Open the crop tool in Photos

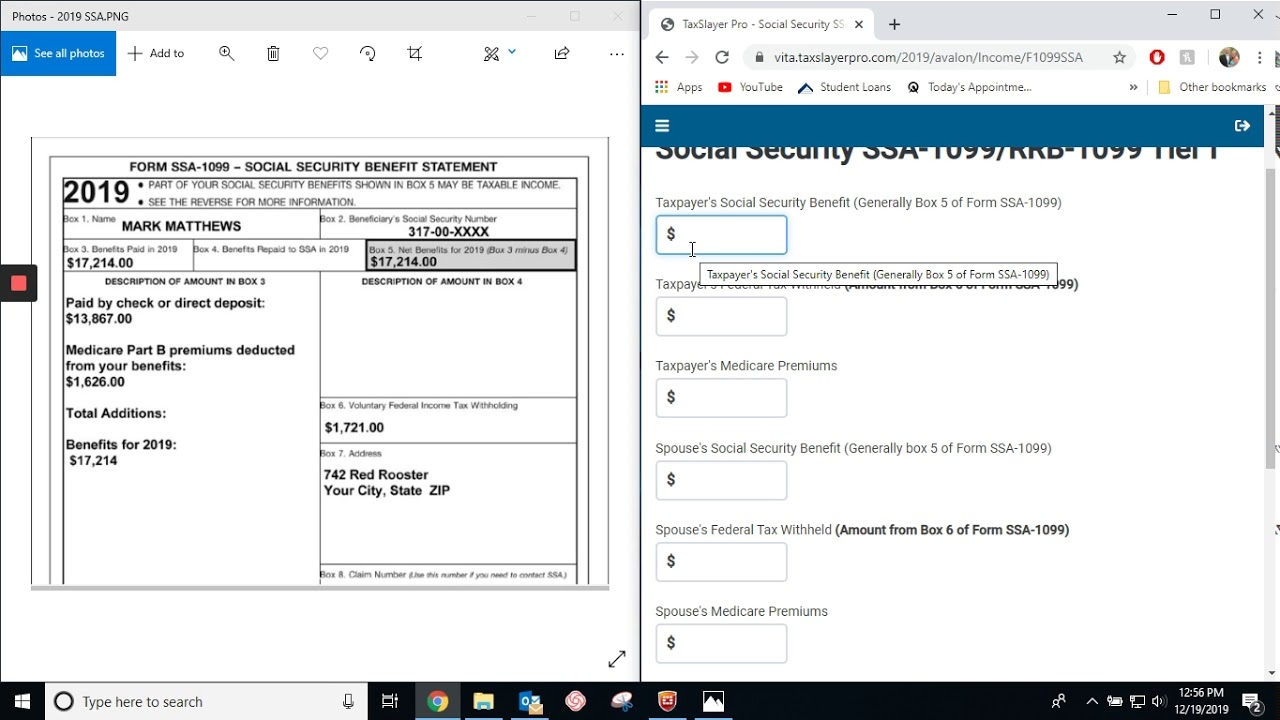tap(415, 53)
